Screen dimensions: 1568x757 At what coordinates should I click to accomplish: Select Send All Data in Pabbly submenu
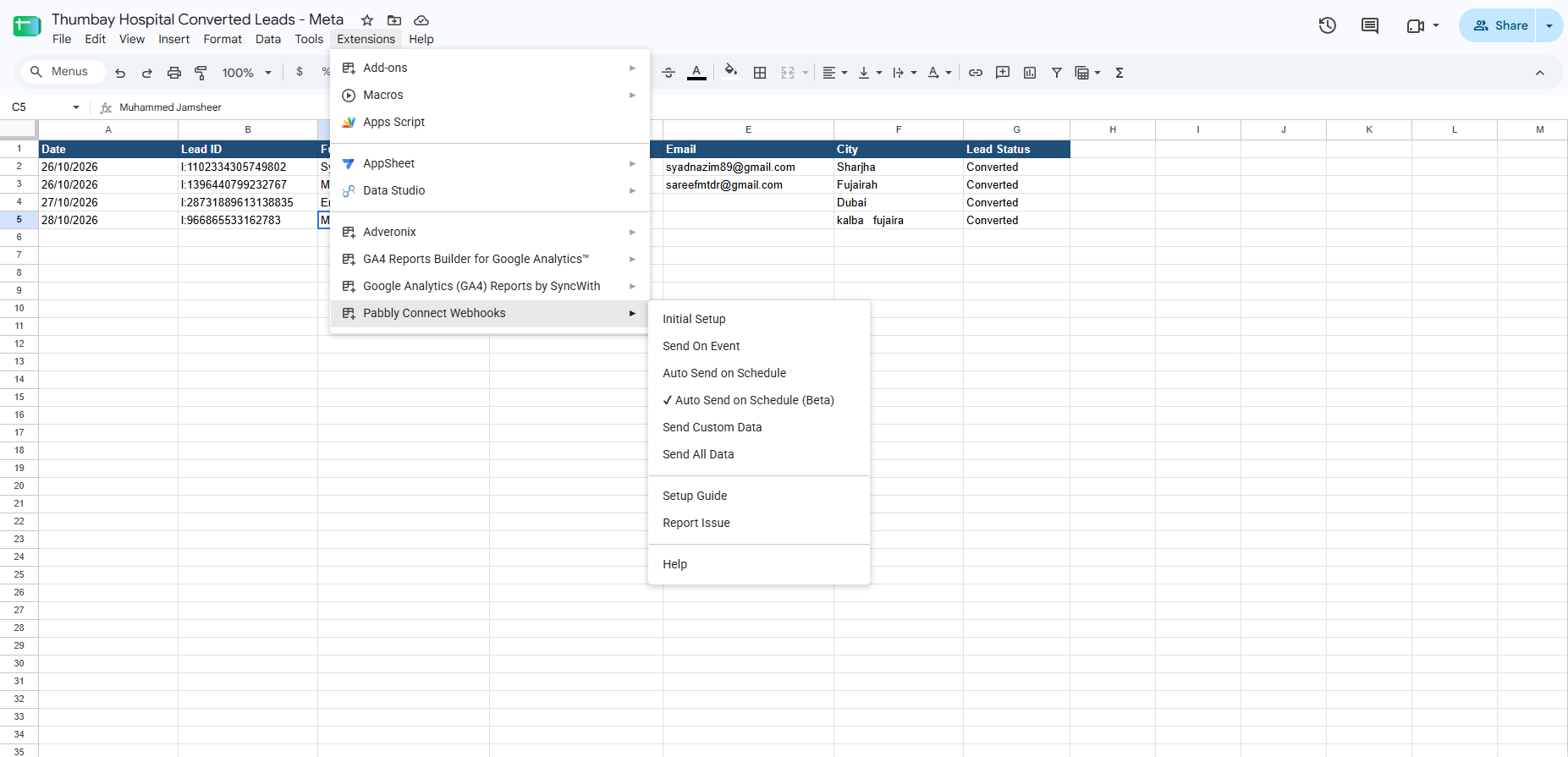click(x=758, y=454)
